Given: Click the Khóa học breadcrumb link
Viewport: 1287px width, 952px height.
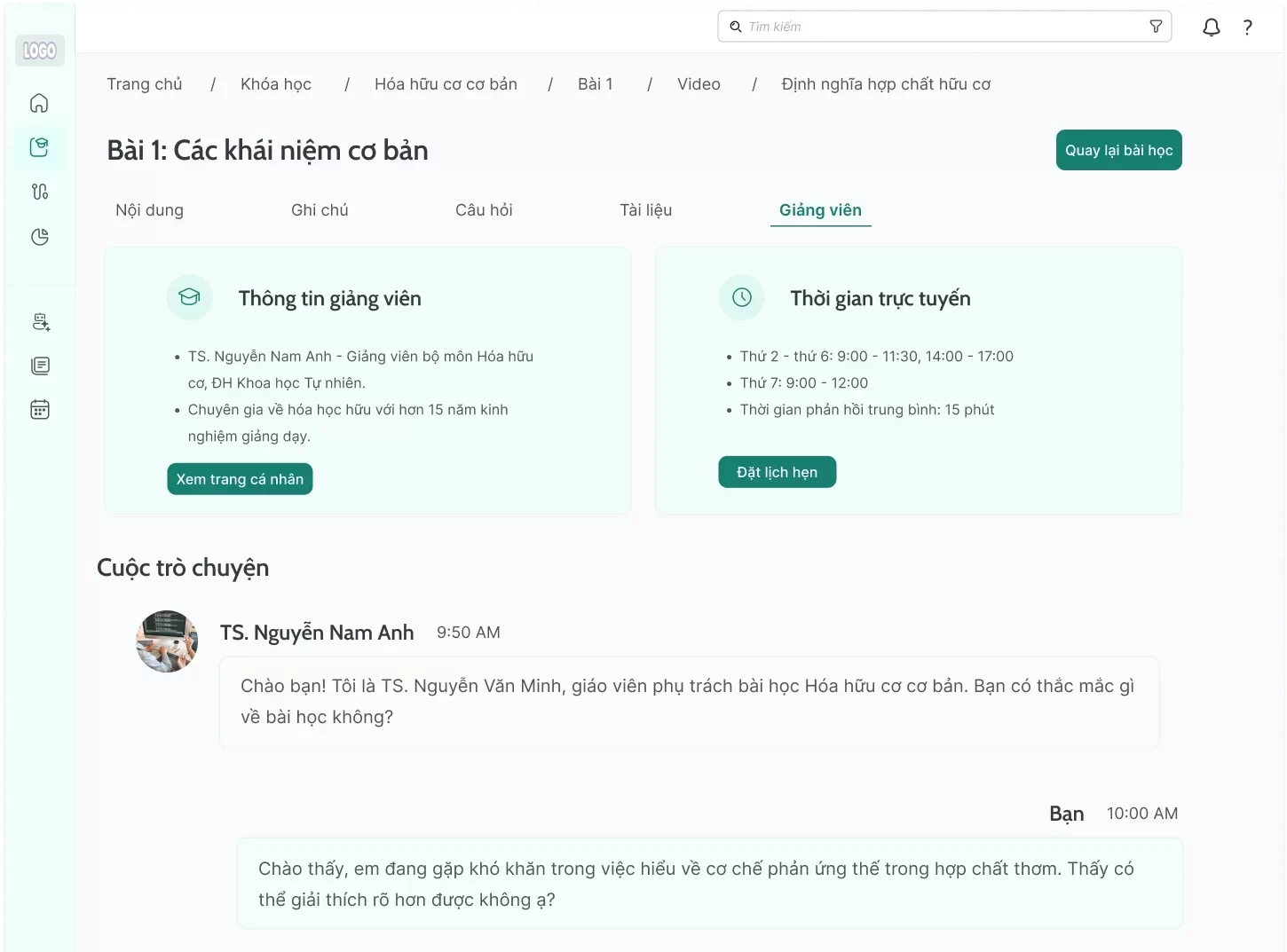Looking at the screenshot, I should pyautogui.click(x=276, y=83).
